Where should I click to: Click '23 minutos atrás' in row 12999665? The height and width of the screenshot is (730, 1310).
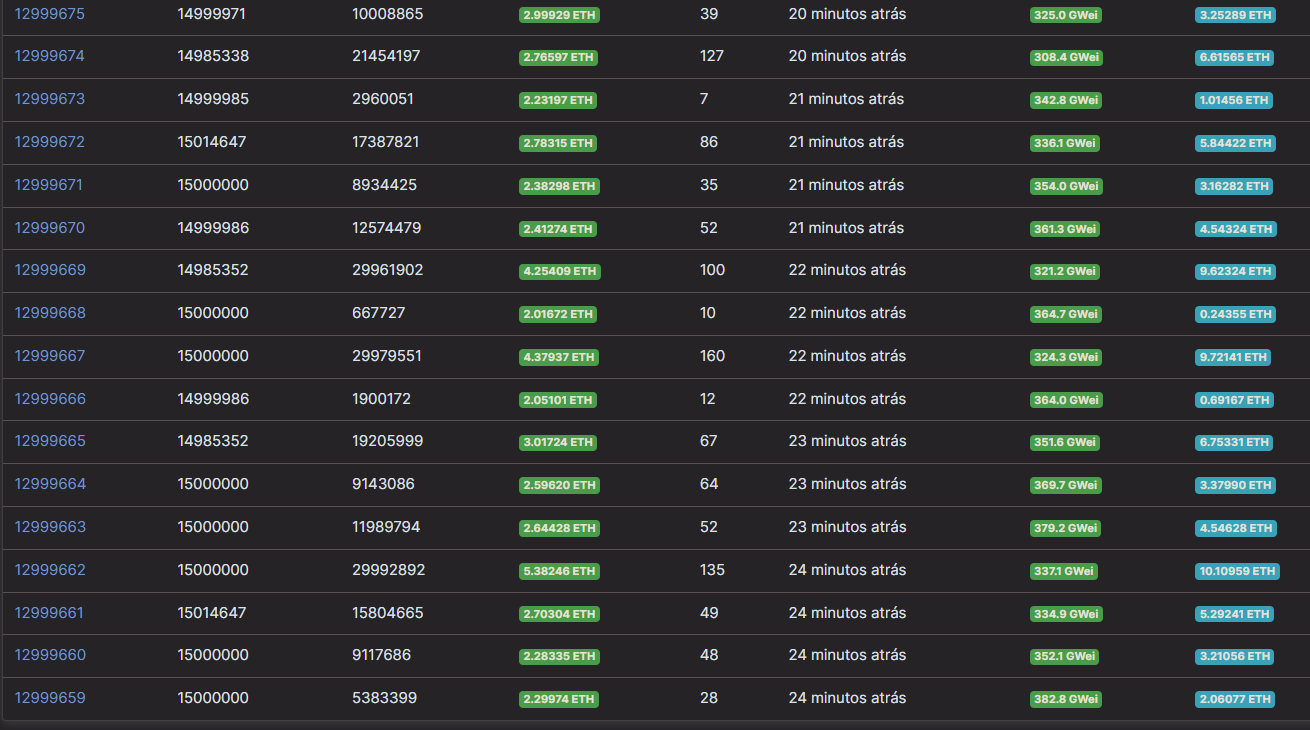[x=848, y=441]
